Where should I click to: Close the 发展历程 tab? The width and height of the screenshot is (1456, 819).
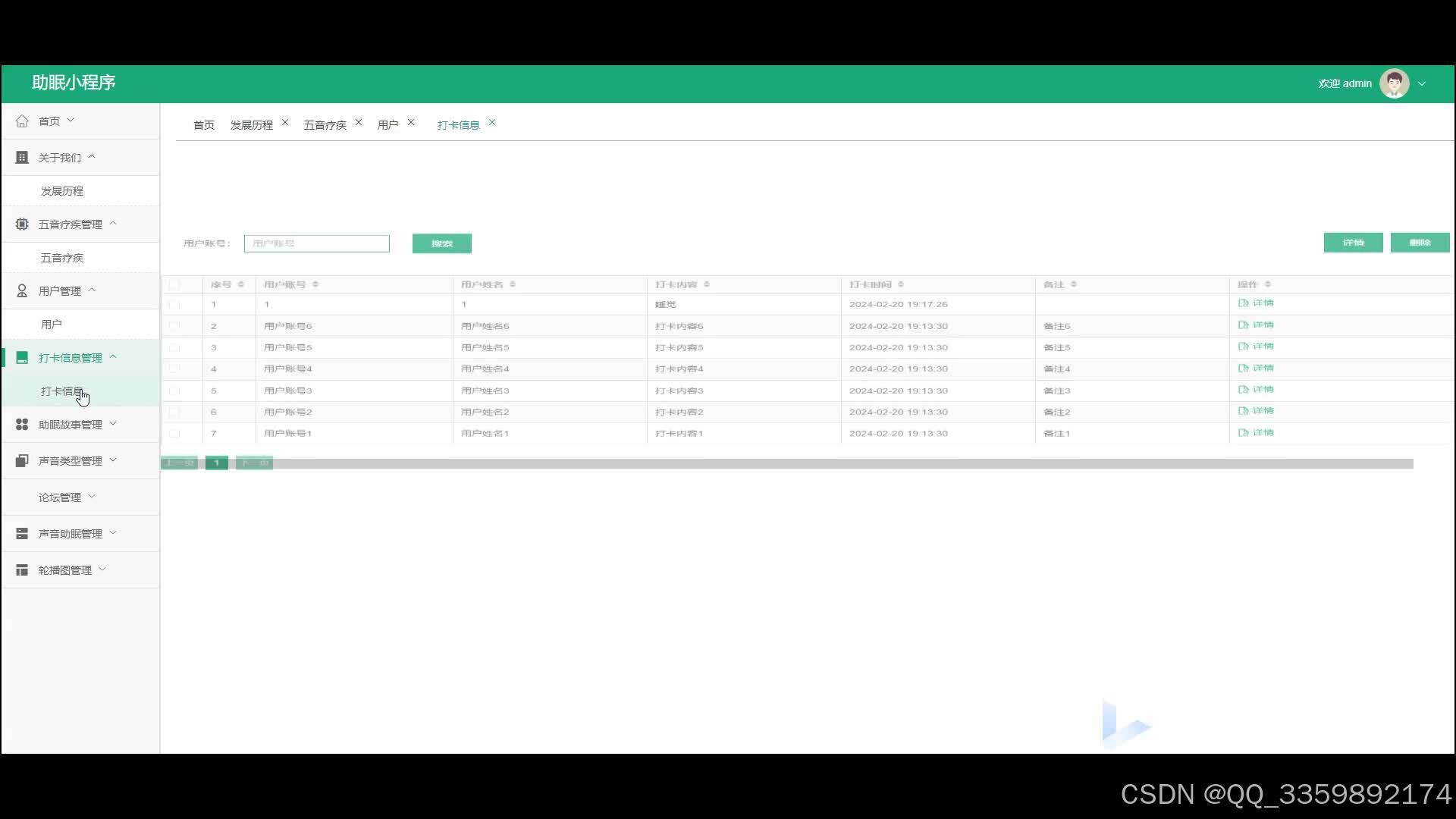pyautogui.click(x=285, y=122)
